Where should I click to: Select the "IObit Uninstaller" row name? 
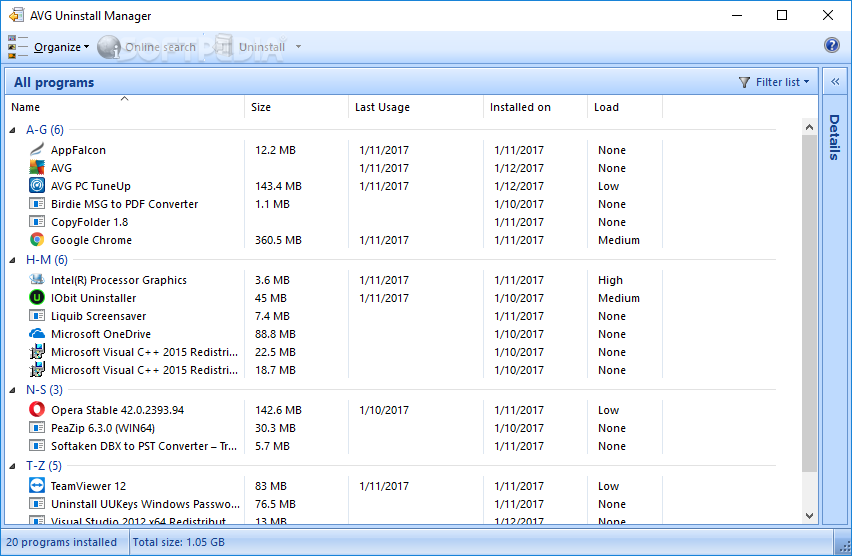(x=93, y=298)
